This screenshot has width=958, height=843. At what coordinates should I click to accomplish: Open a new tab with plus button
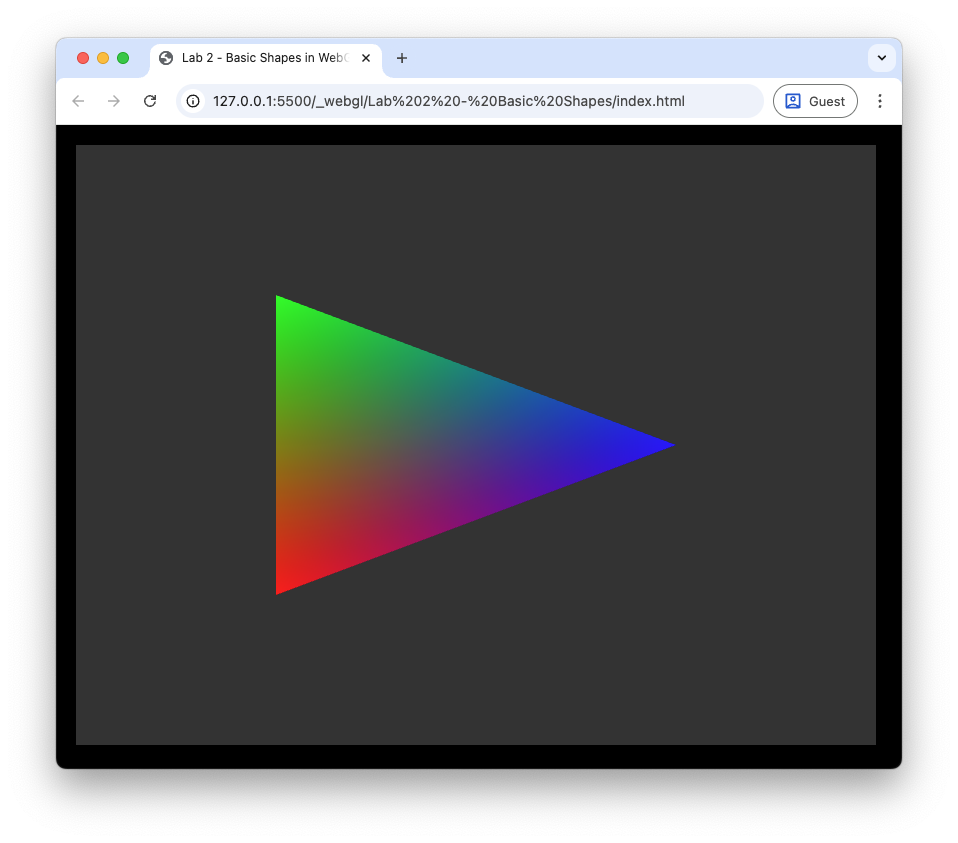pyautogui.click(x=402, y=58)
